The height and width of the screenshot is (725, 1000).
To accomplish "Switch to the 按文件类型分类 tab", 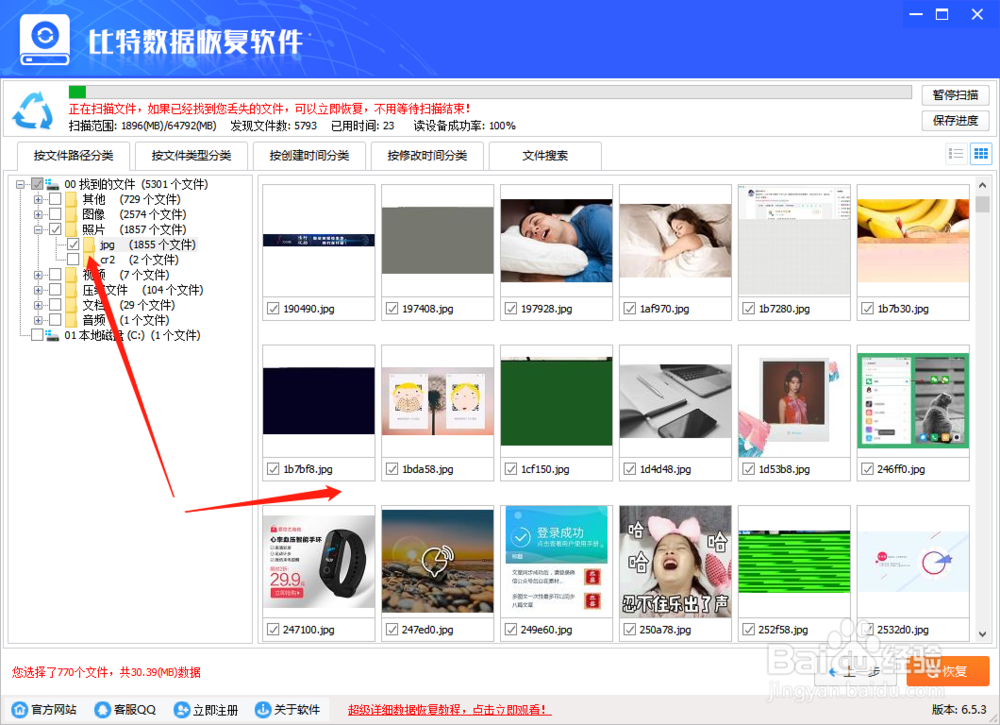I will [x=189, y=156].
